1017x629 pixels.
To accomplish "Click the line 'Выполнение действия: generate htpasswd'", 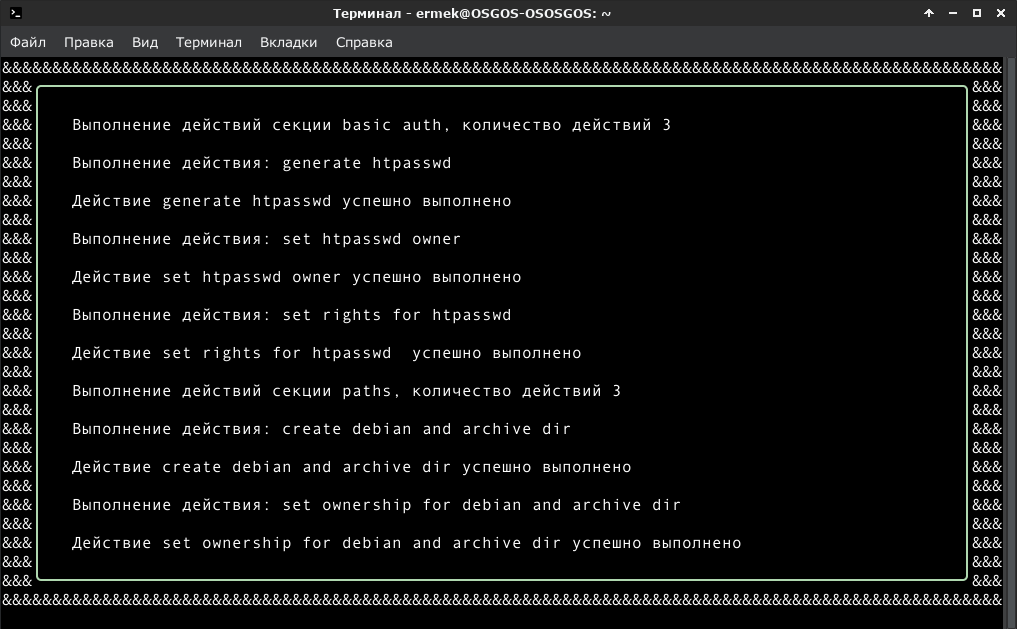I will [262, 163].
